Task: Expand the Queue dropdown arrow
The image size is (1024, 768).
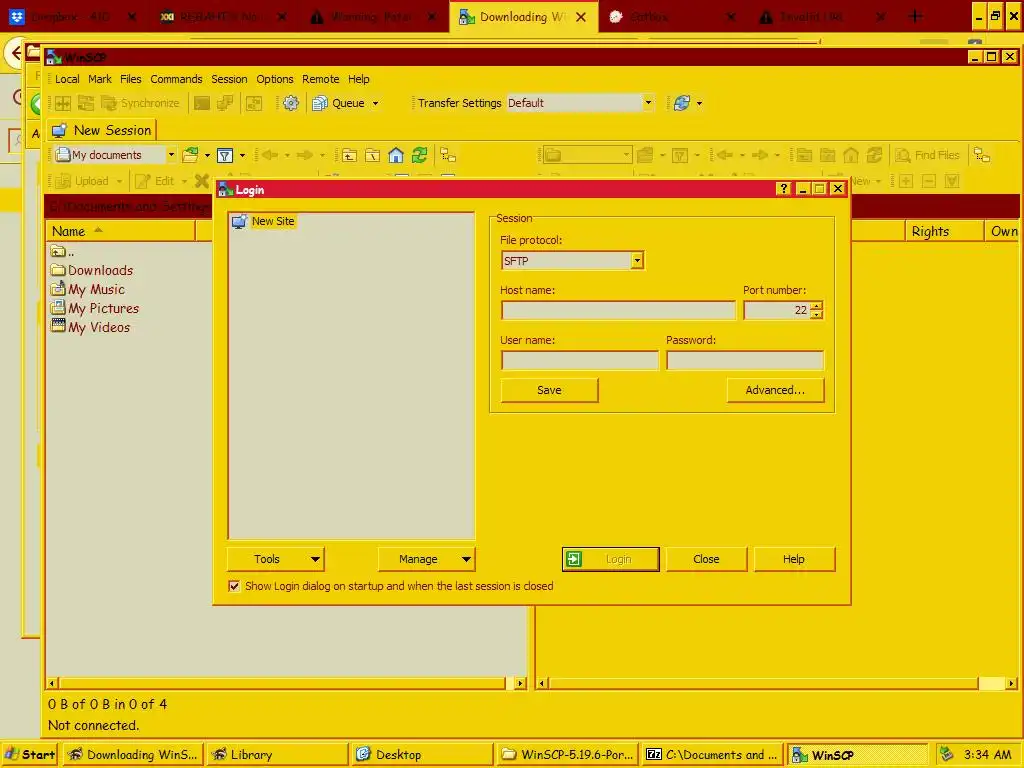Action: click(376, 103)
